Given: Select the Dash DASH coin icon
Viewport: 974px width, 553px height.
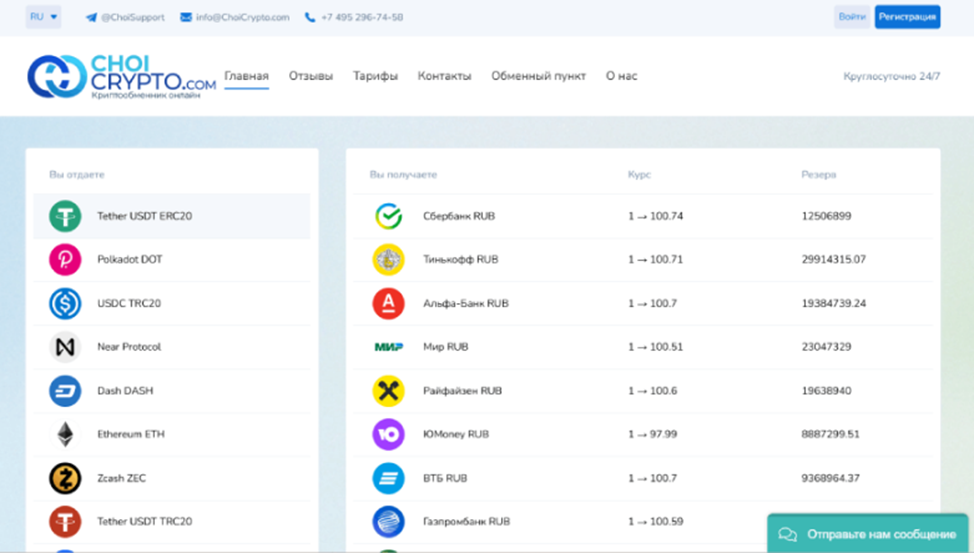Looking at the screenshot, I should click(x=65, y=391).
